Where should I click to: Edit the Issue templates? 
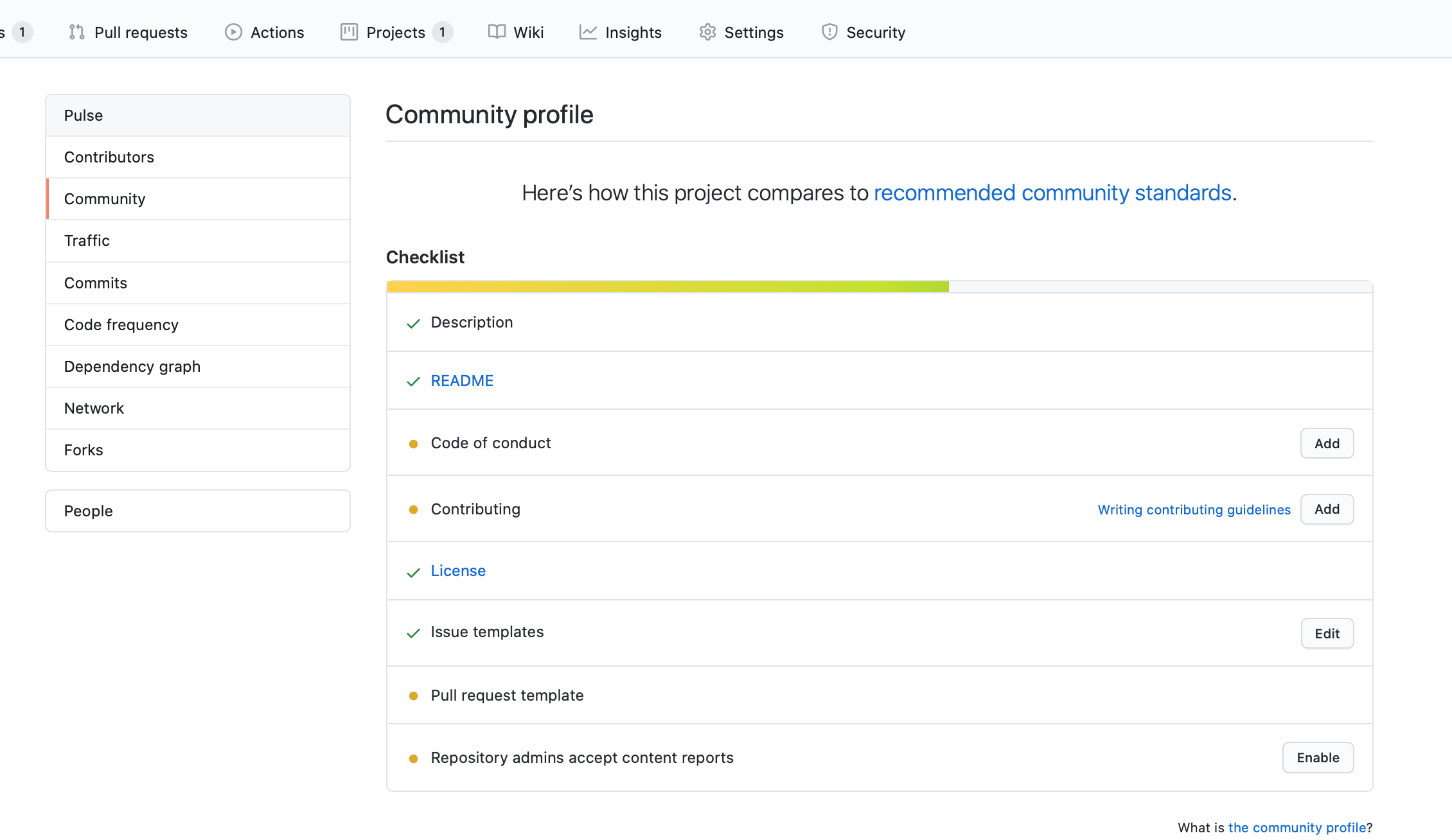(1327, 634)
